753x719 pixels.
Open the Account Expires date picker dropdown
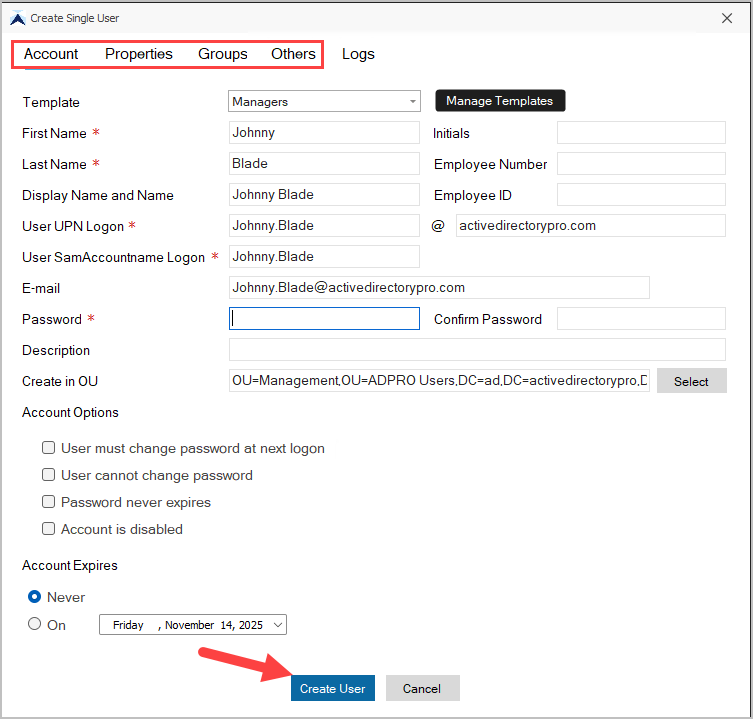277,625
